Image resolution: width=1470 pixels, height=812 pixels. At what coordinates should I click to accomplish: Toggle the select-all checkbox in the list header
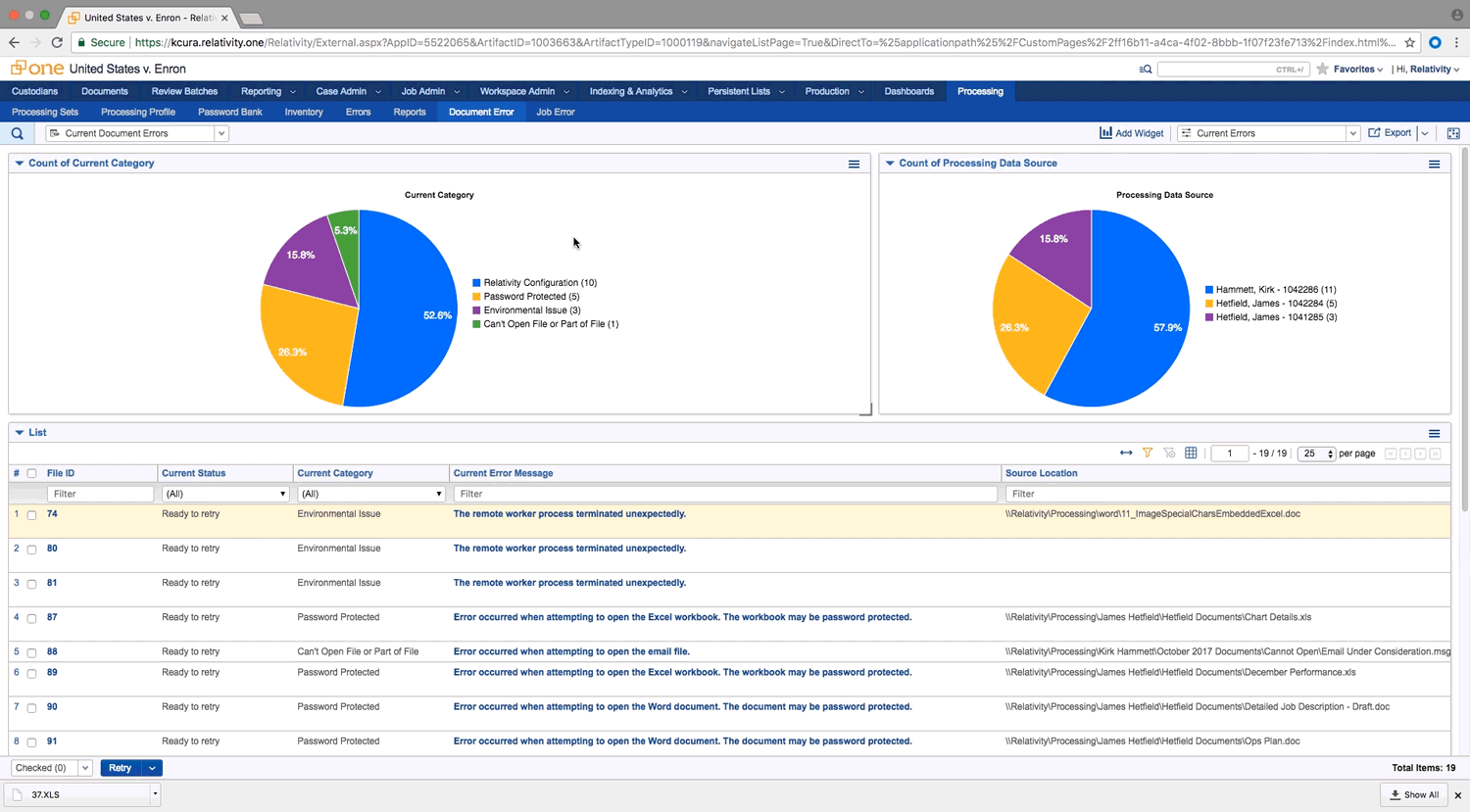(x=31, y=474)
